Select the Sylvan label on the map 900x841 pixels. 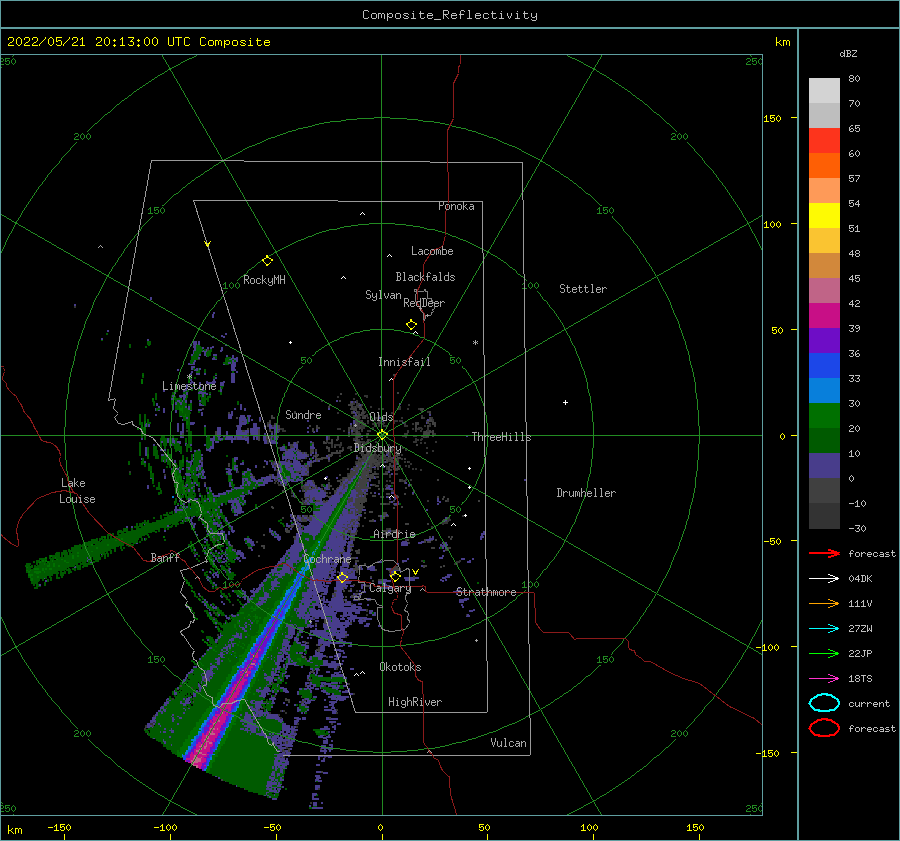coord(383,295)
